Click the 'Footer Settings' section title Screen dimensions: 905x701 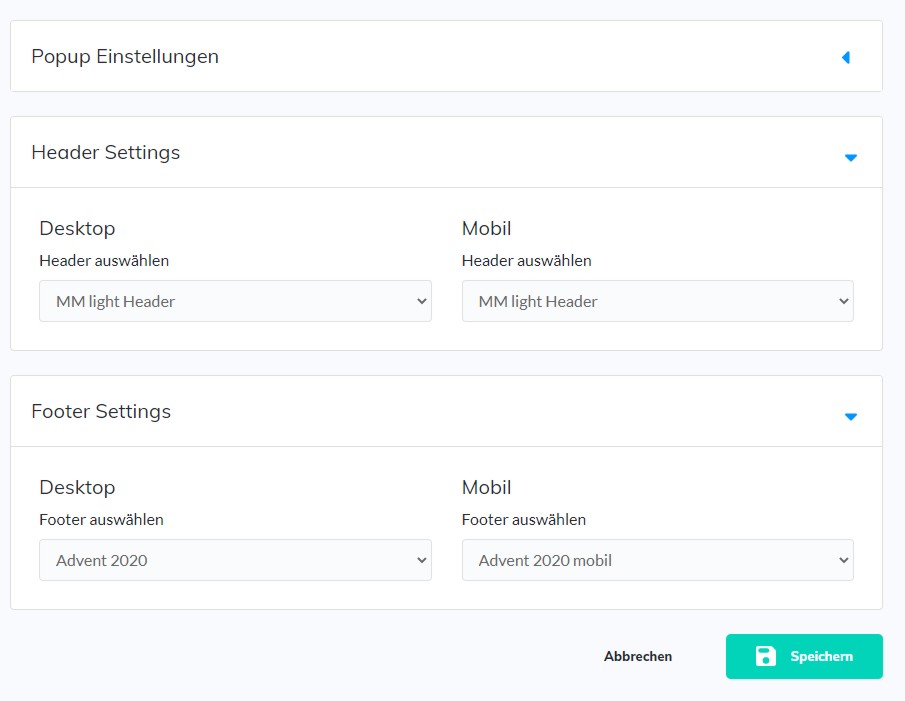pyautogui.click(x=101, y=411)
